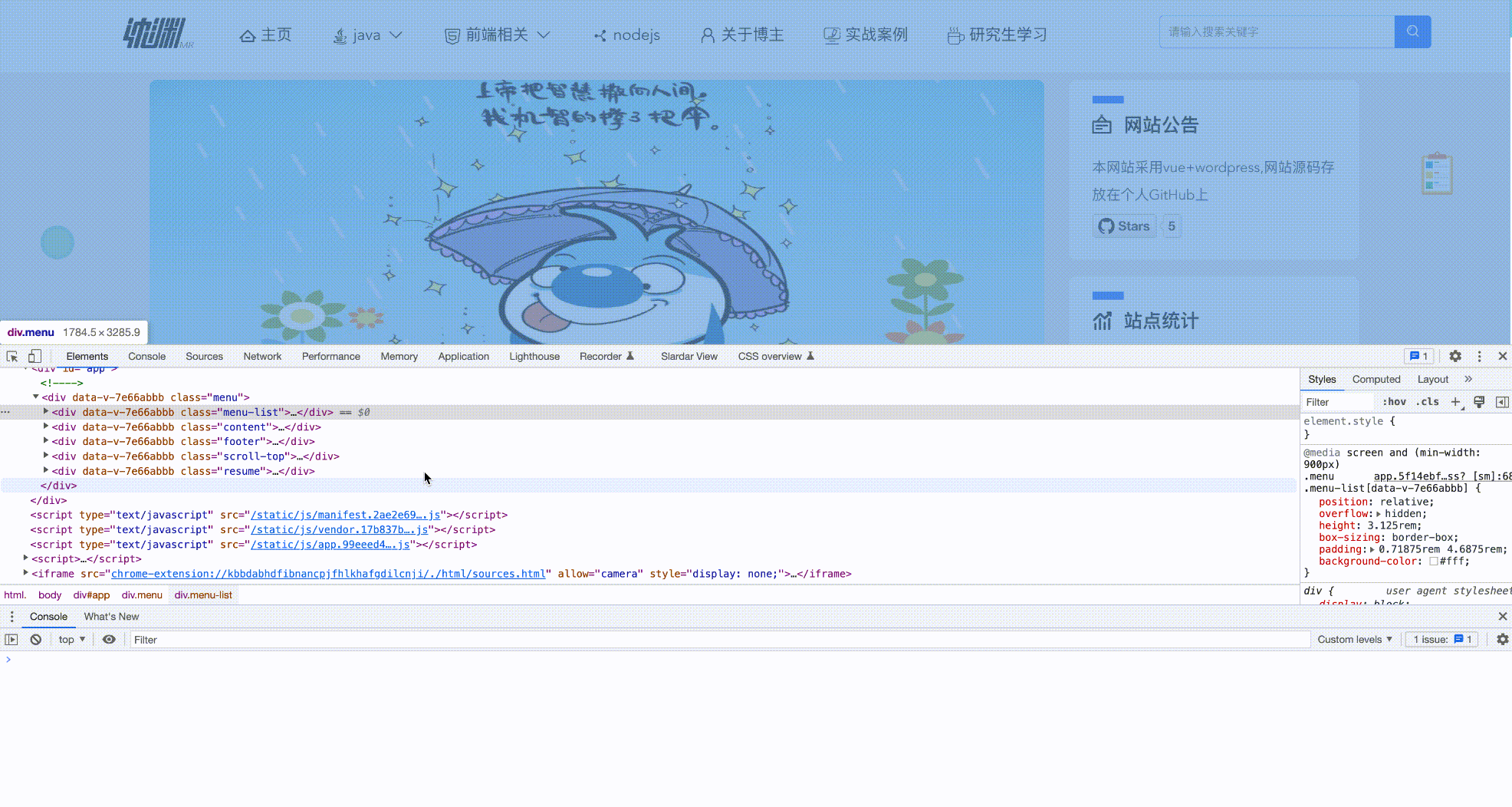The height and width of the screenshot is (807, 1512).
Task: Show the console sidebar icon
Action: [12, 639]
